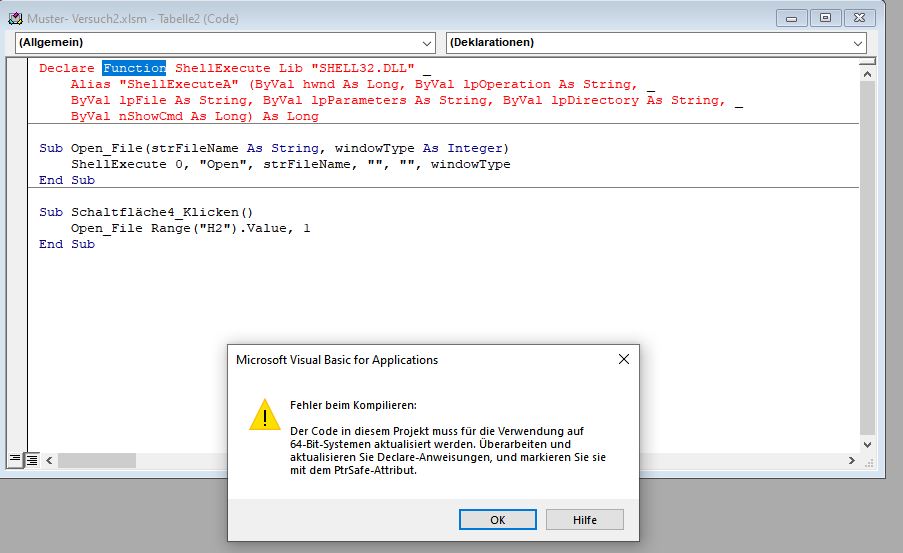
Task: Switch to procedure view icon
Action: 15,459
